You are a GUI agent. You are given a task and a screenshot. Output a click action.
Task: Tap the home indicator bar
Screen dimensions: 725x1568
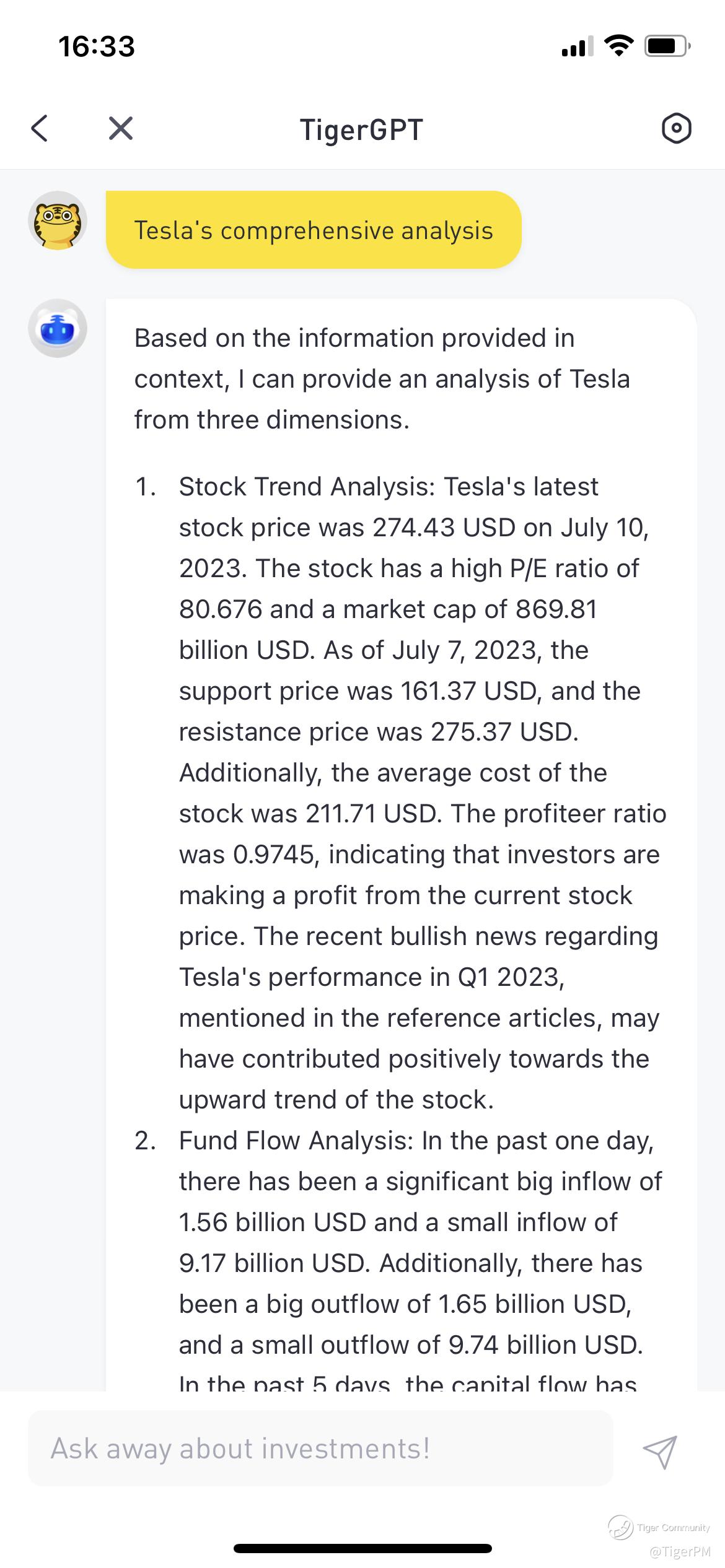tap(362, 1549)
